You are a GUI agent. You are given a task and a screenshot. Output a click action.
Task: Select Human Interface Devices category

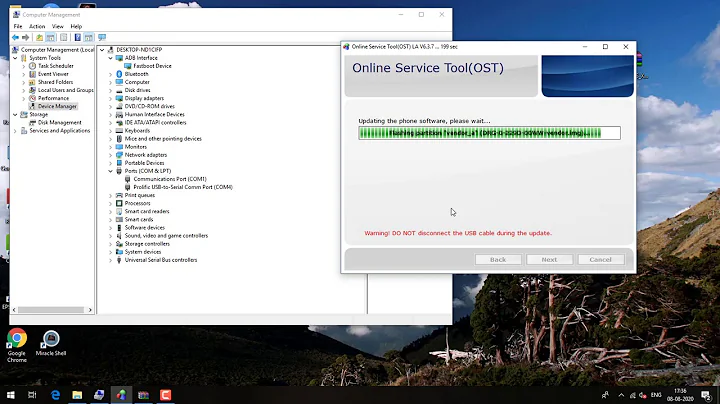pos(155,114)
